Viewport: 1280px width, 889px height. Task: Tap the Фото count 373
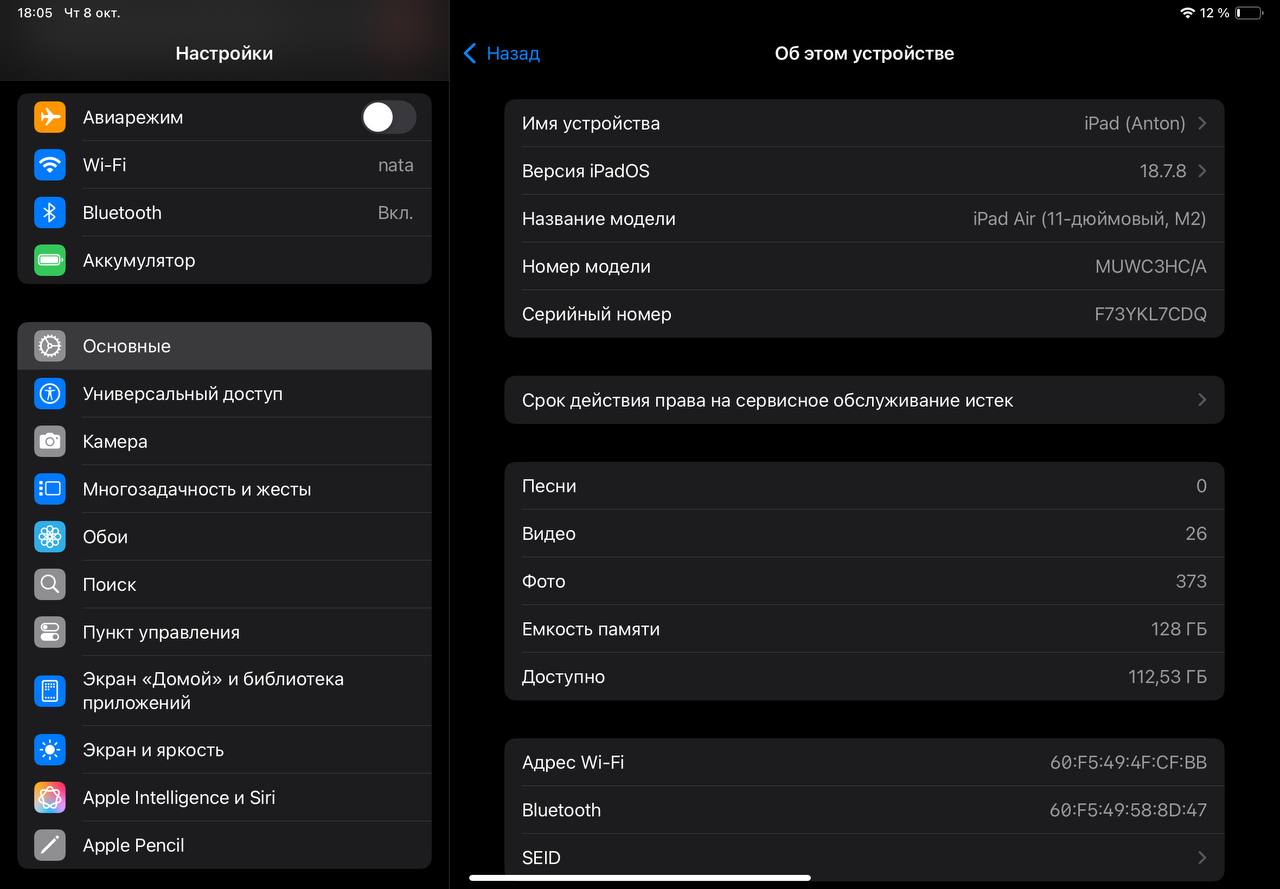[1191, 581]
